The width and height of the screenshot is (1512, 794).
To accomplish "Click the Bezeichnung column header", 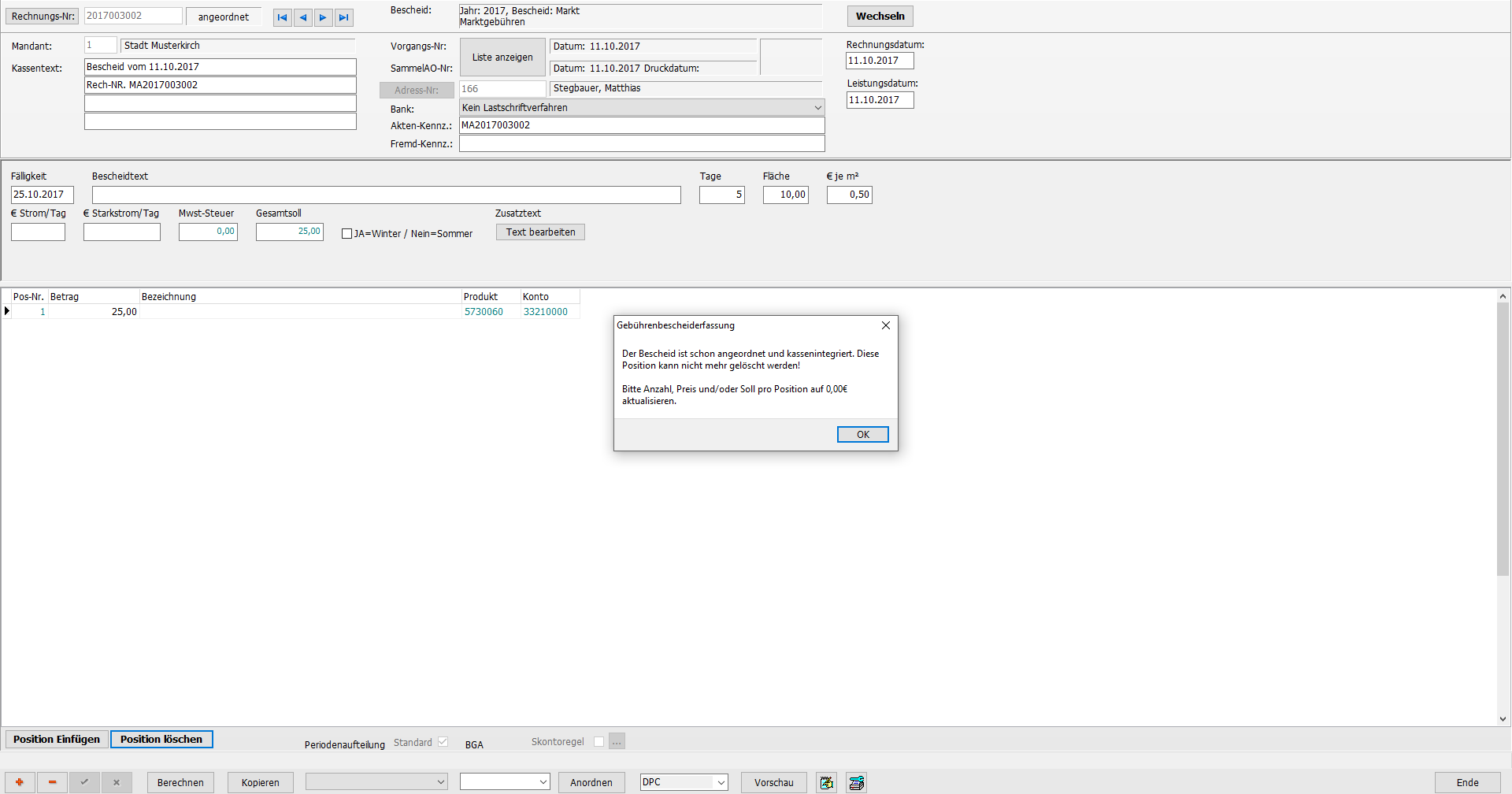I will coord(300,297).
